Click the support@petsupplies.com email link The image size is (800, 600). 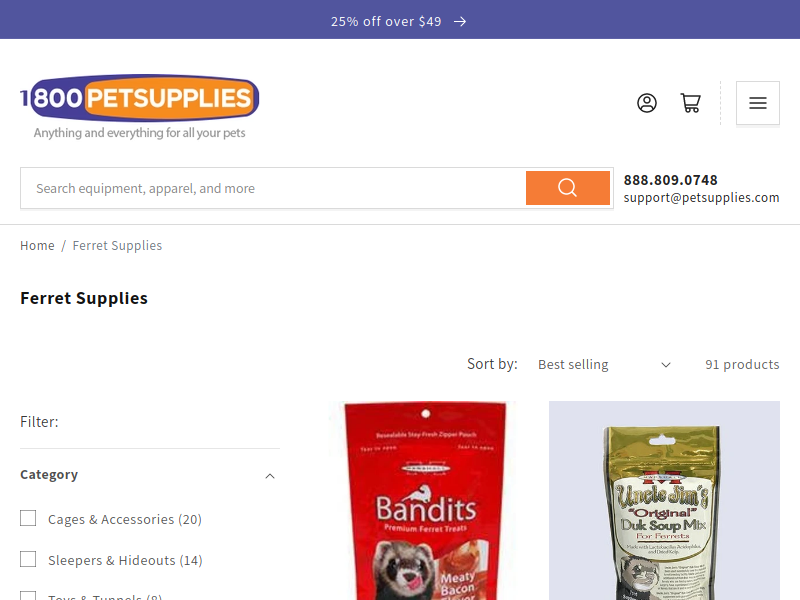[x=701, y=197]
